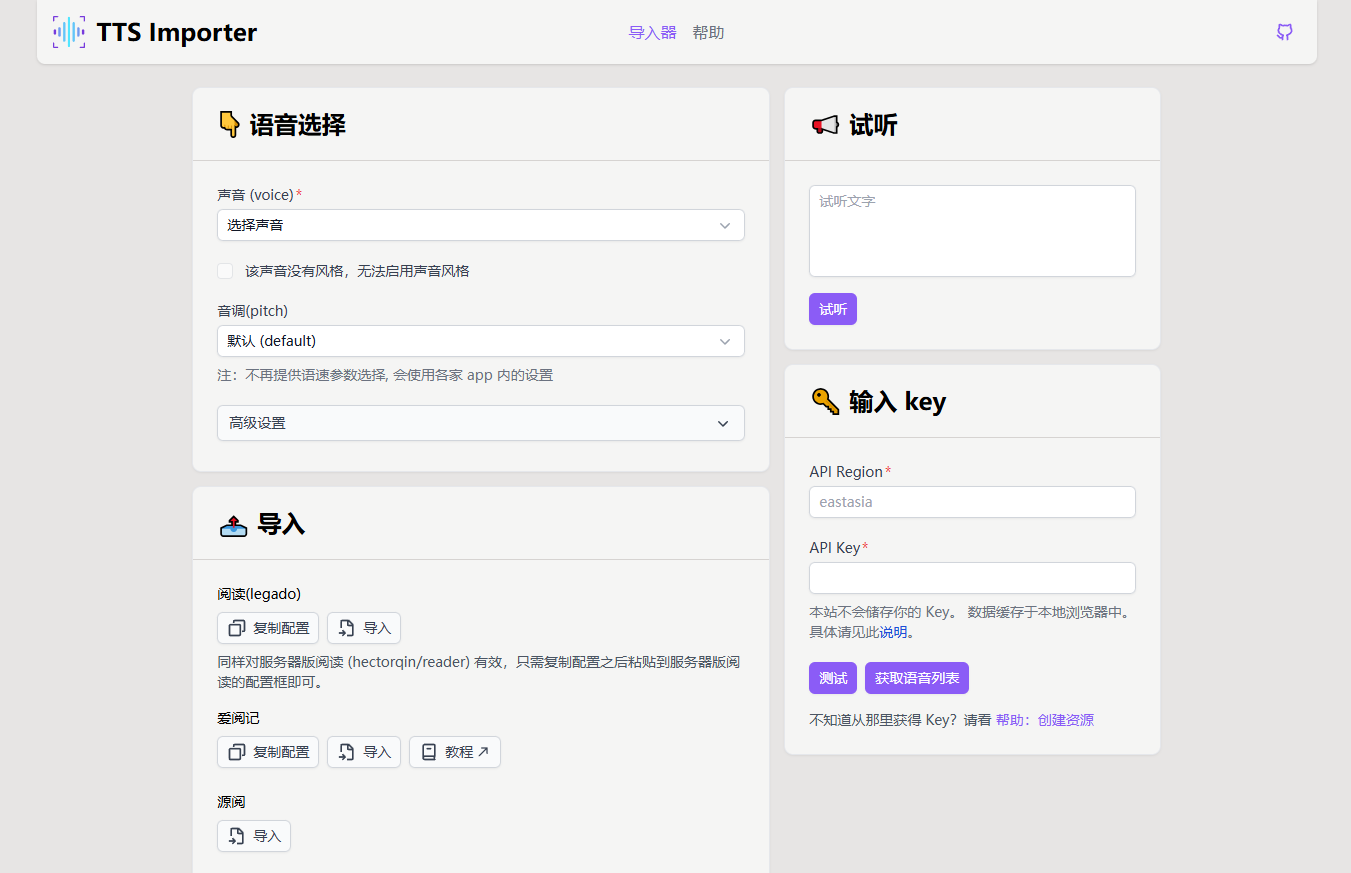Open the 导入器 navigation tab

(x=652, y=32)
